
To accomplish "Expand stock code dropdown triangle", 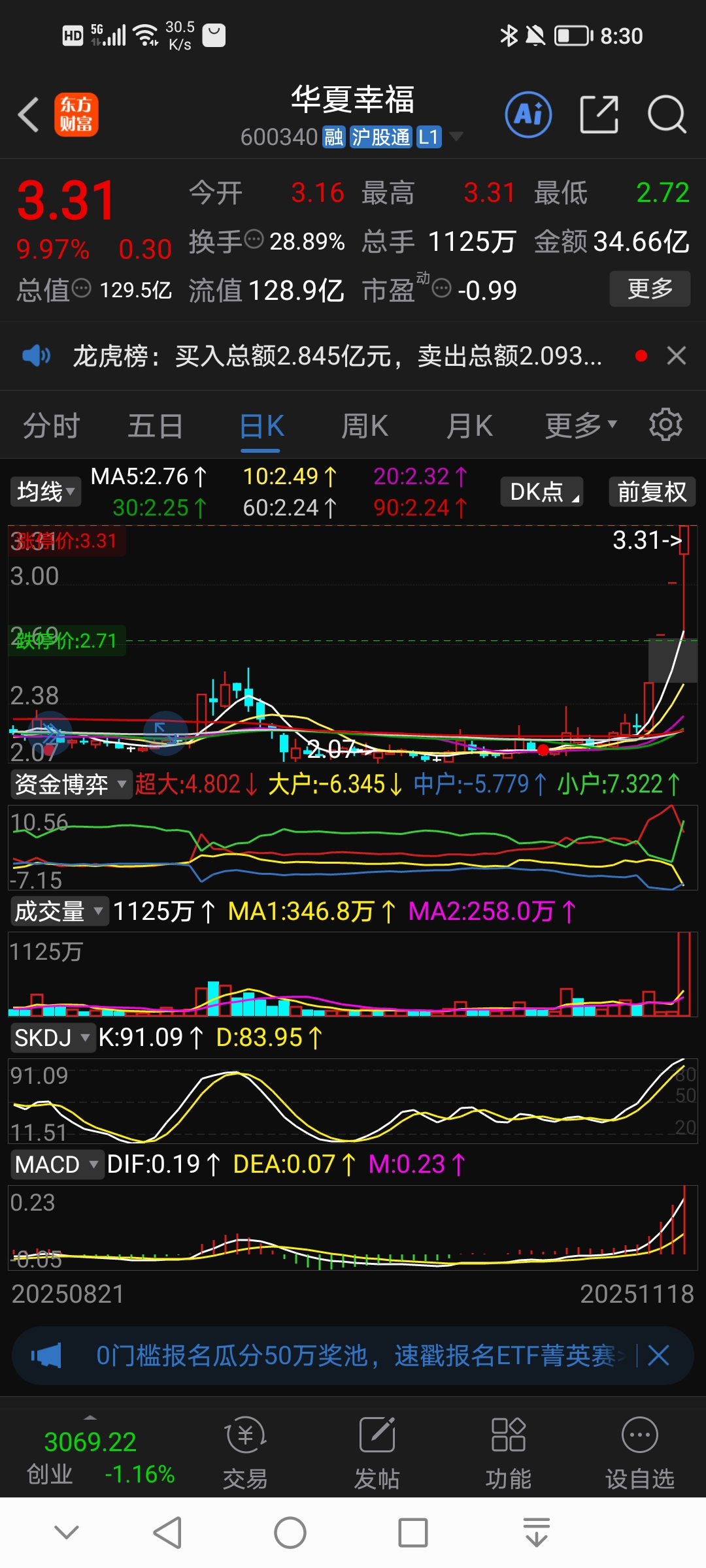I will click(x=456, y=137).
